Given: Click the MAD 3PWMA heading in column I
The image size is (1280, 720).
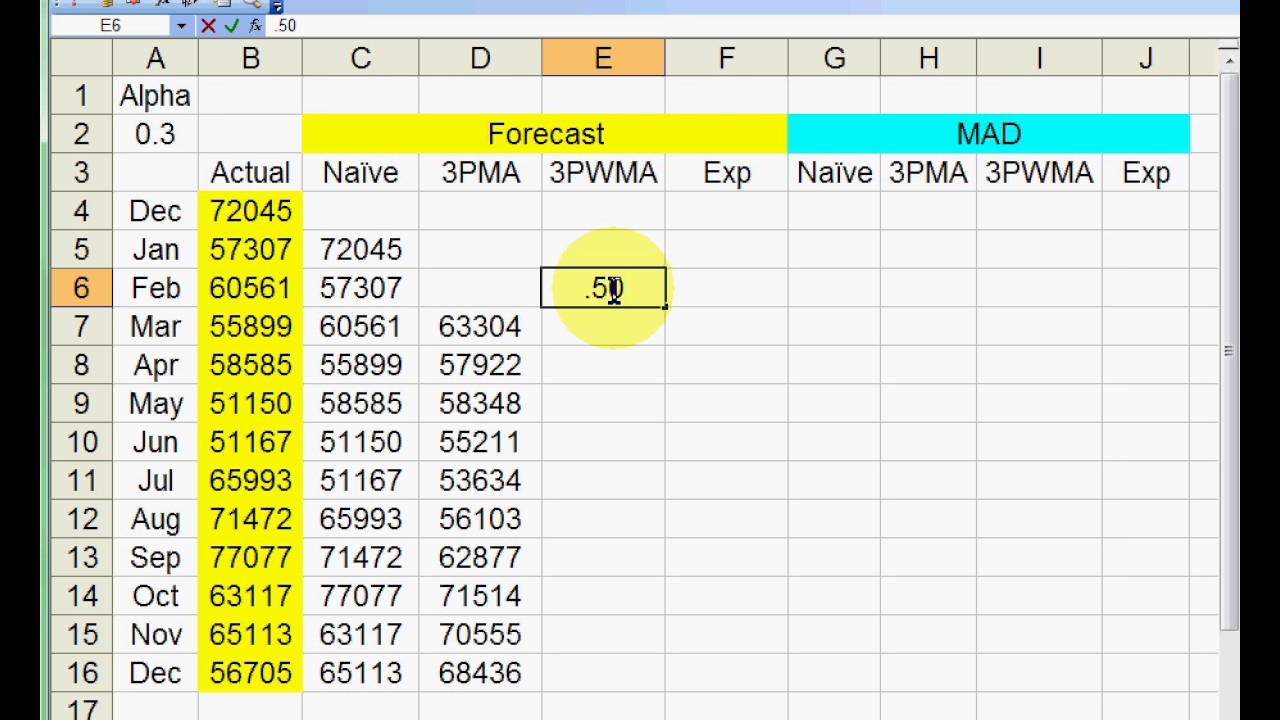Looking at the screenshot, I should (1039, 173).
